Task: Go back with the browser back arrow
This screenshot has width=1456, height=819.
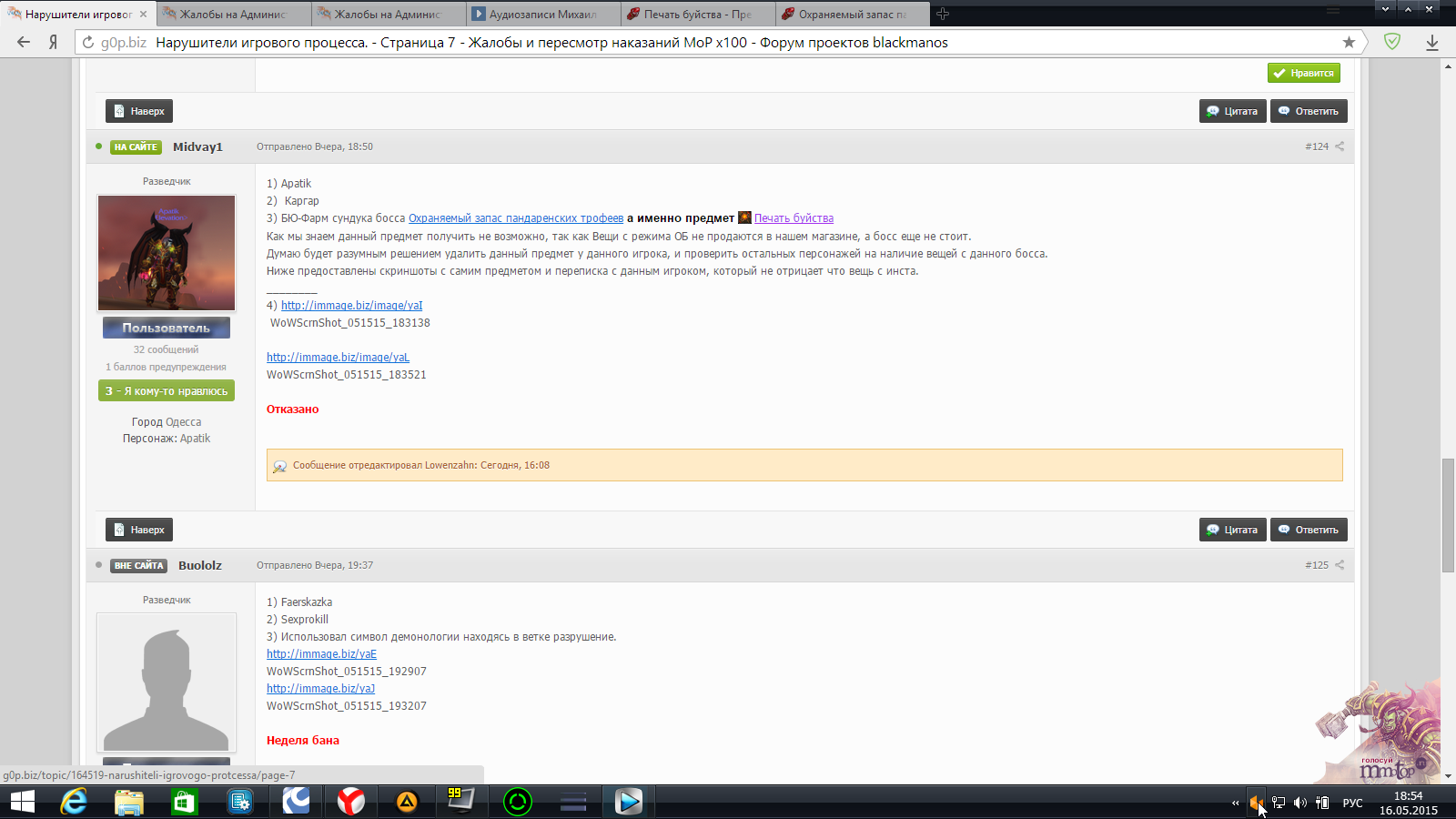Action: coord(24,42)
